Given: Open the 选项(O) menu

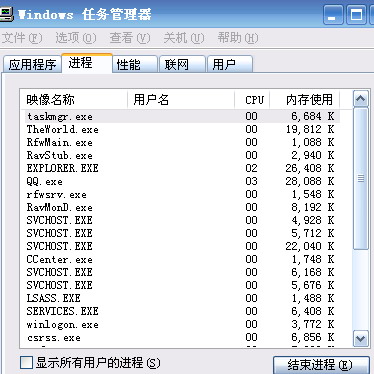Looking at the screenshot, I should click(x=76, y=38).
